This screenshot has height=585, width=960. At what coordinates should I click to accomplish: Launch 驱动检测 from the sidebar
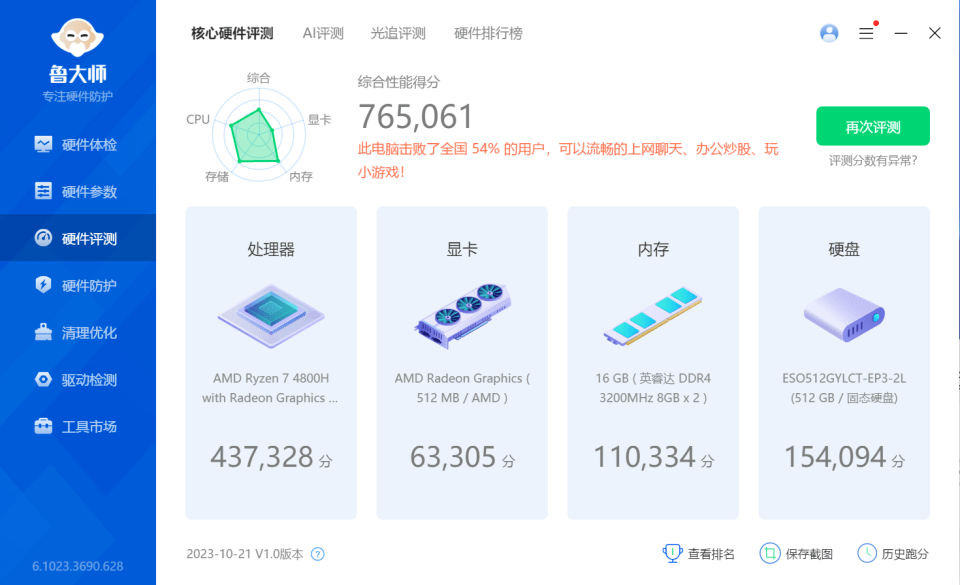pyautogui.click(x=77, y=379)
